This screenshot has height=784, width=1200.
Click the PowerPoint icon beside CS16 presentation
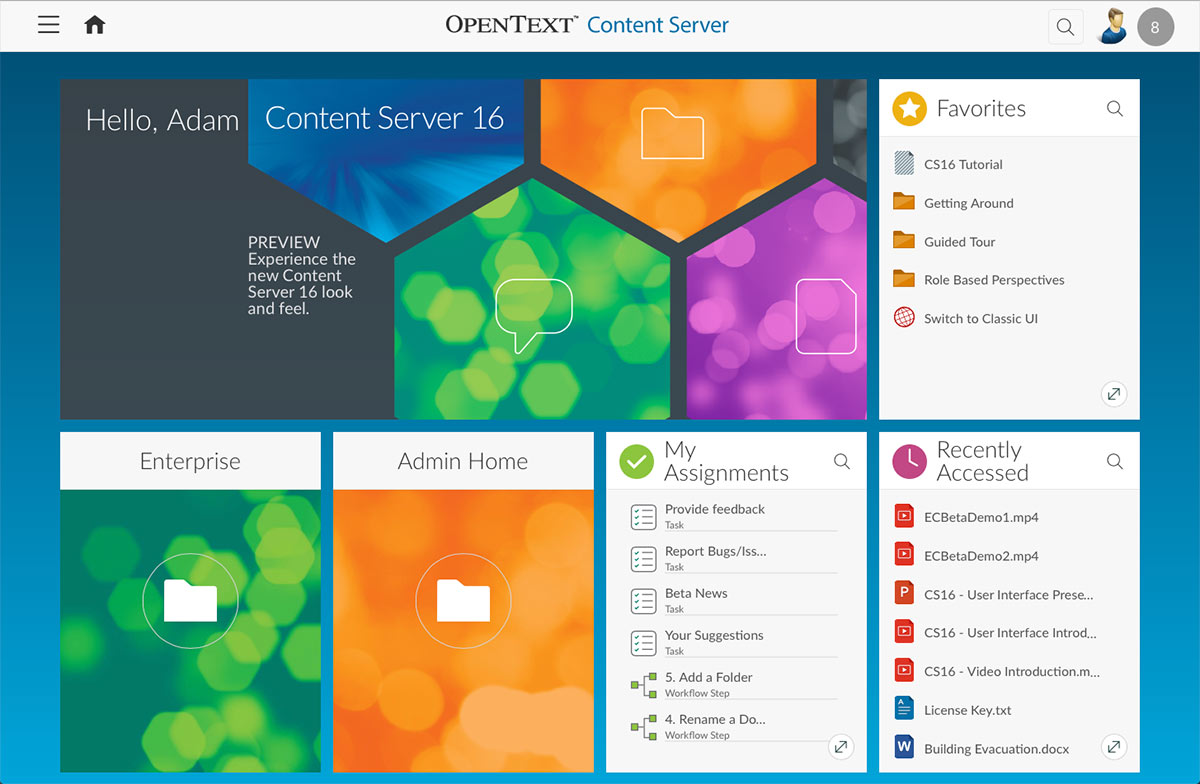(904, 593)
